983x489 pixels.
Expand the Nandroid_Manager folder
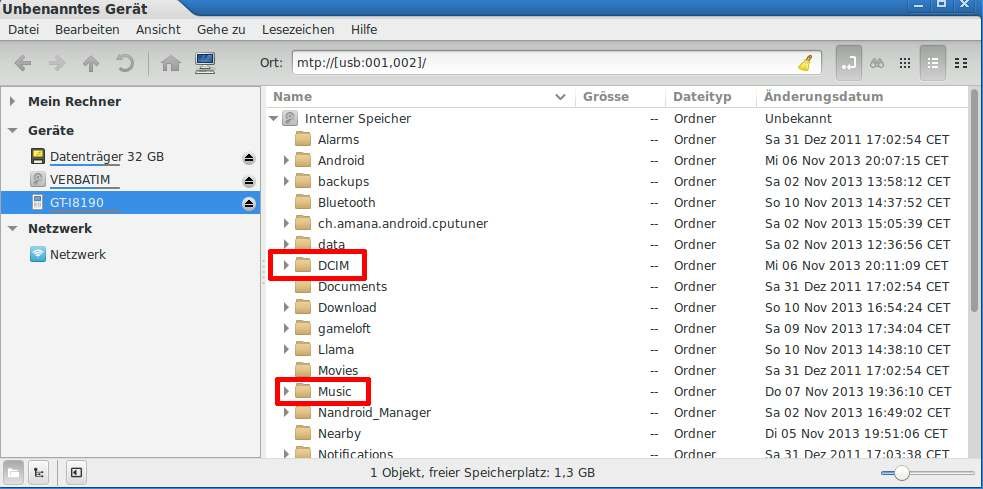click(x=286, y=413)
